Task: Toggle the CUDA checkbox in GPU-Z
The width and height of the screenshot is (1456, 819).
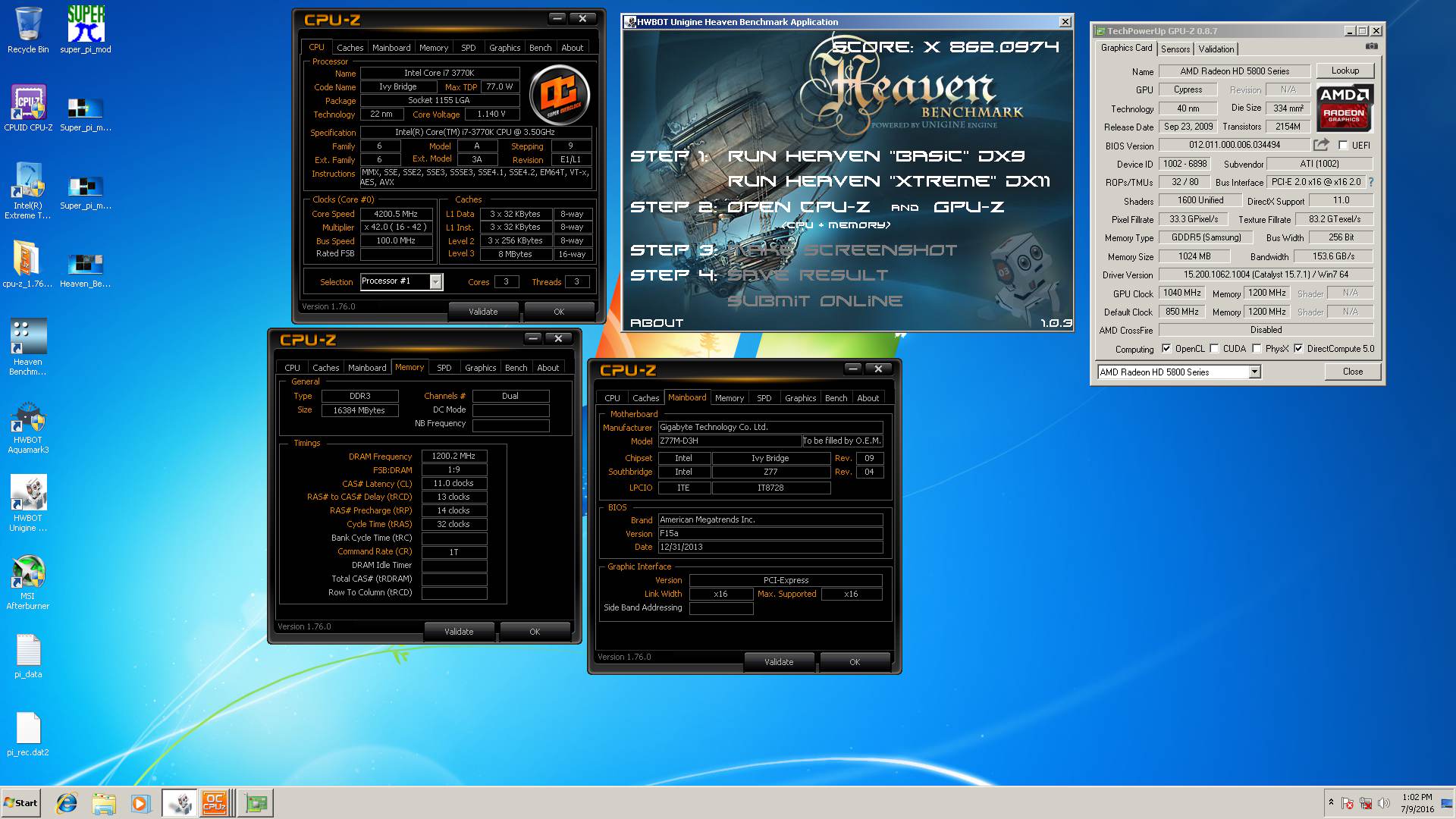Action: [x=1214, y=349]
